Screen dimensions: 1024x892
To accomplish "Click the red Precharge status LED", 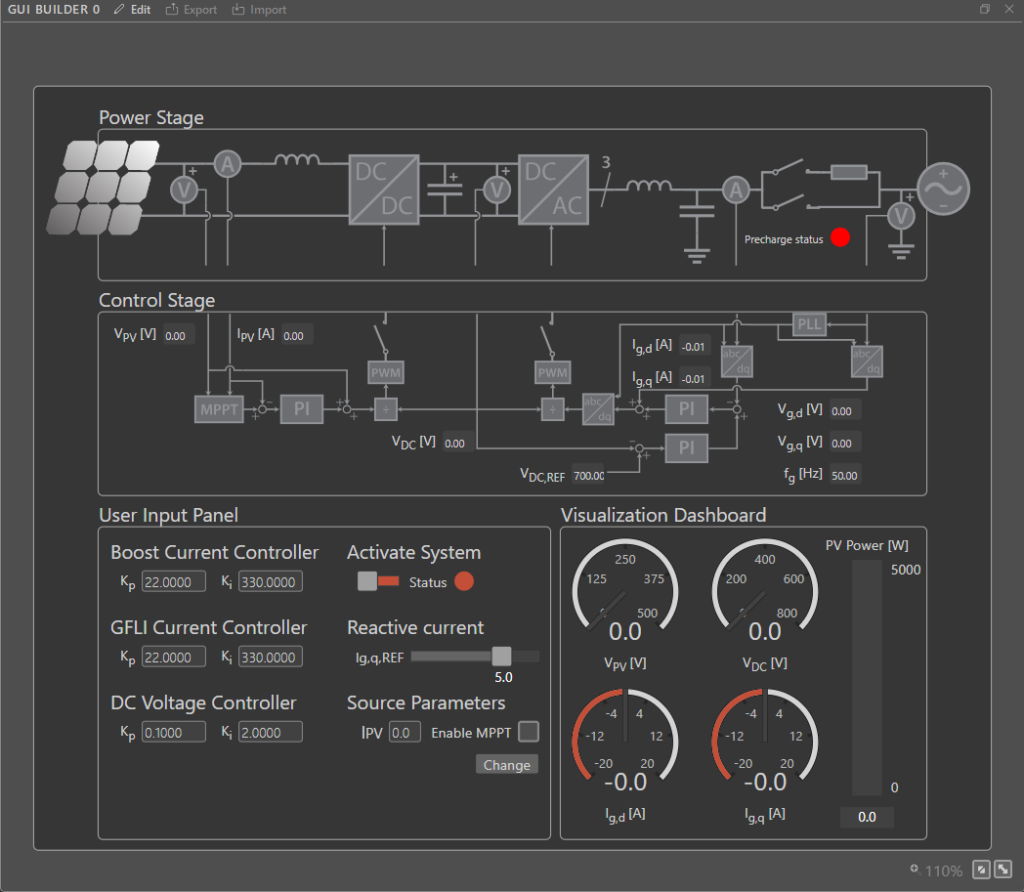I will click(840, 238).
